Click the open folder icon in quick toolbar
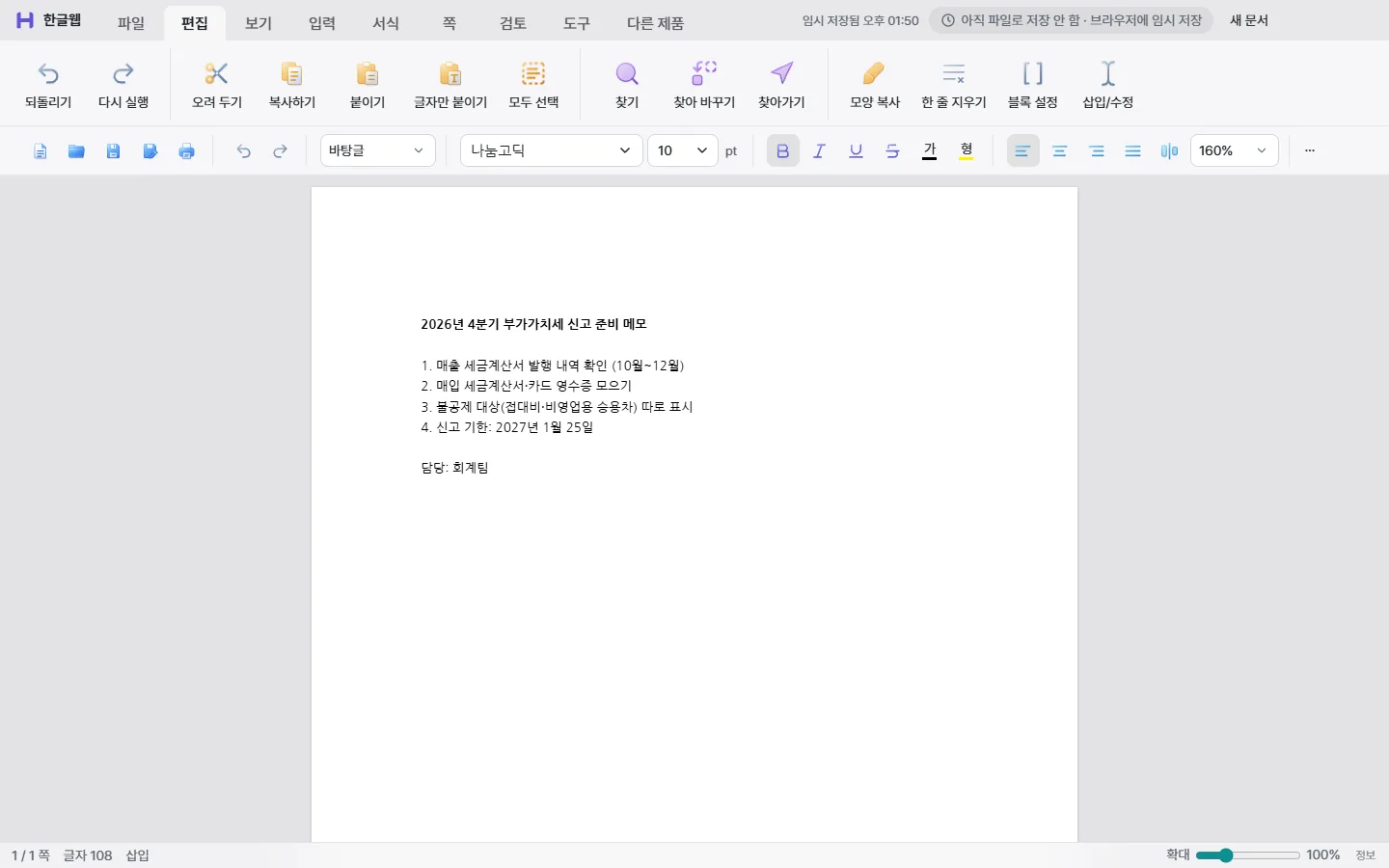The width and height of the screenshot is (1389, 868). pos(76,150)
